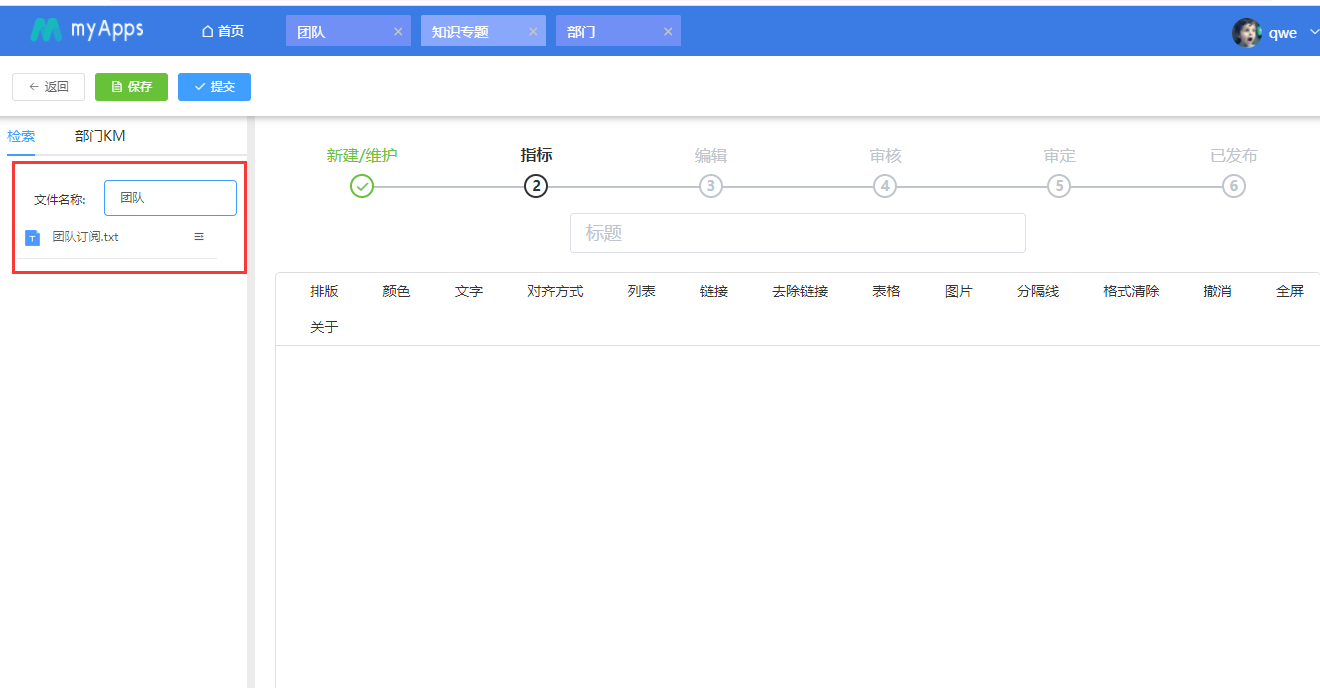Click the 已发布 step label

click(1234, 155)
